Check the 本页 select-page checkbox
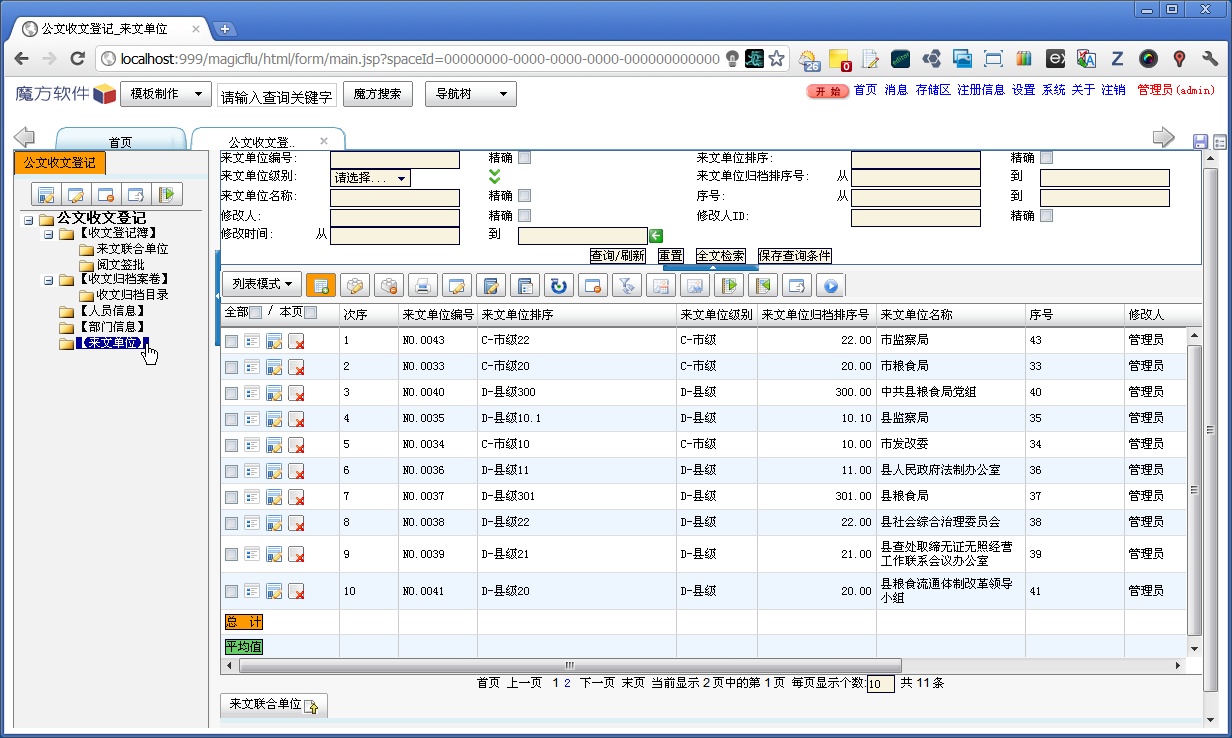This screenshot has width=1232, height=738. [x=310, y=313]
